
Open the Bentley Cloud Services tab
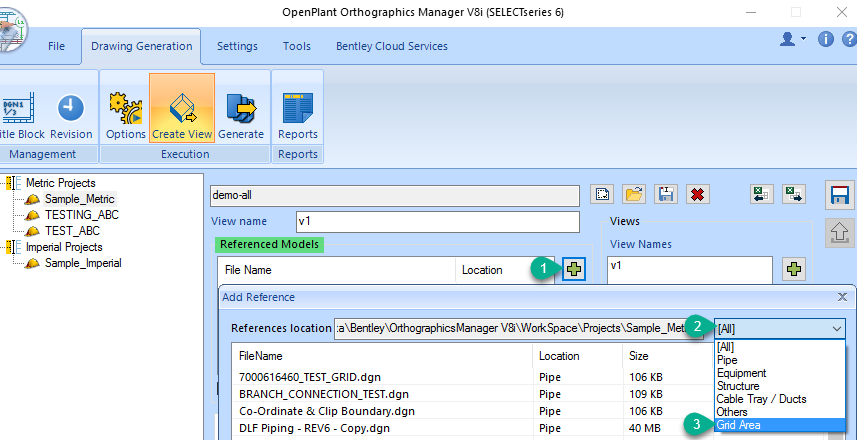tap(392, 46)
